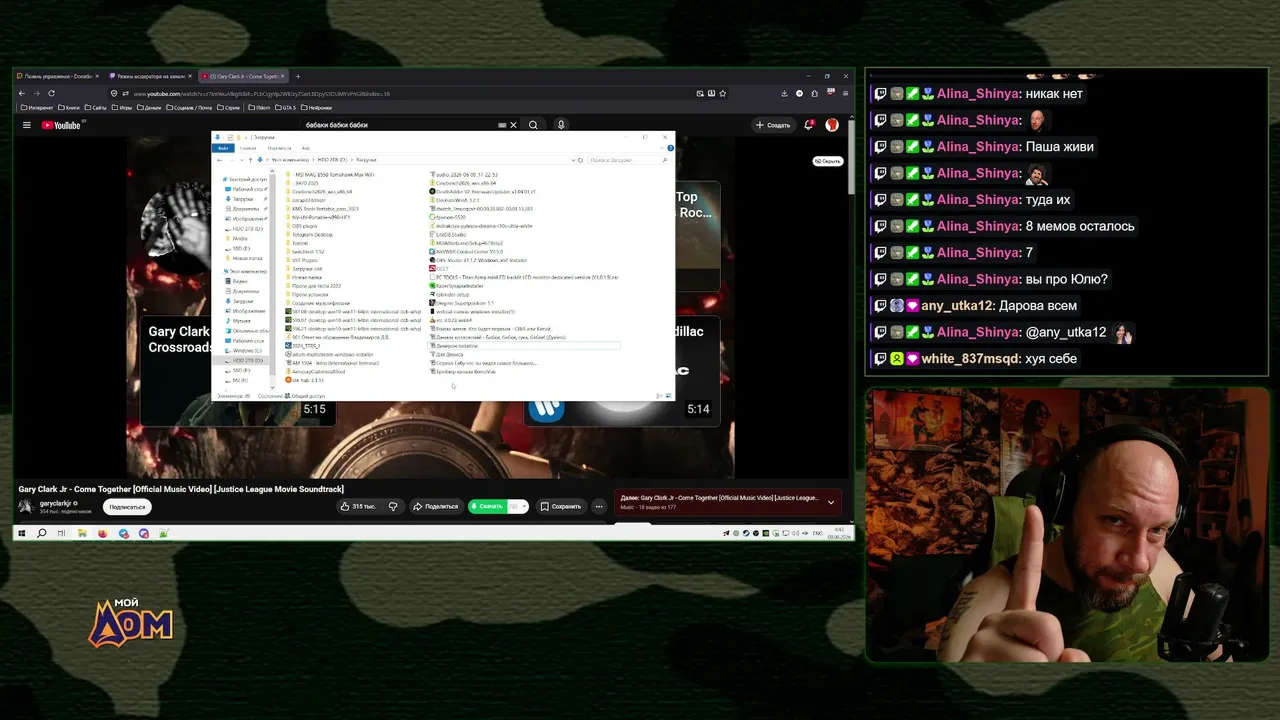Click the Создать create button on YouTube
Viewport: 1280px width, 720px height.
774,125
